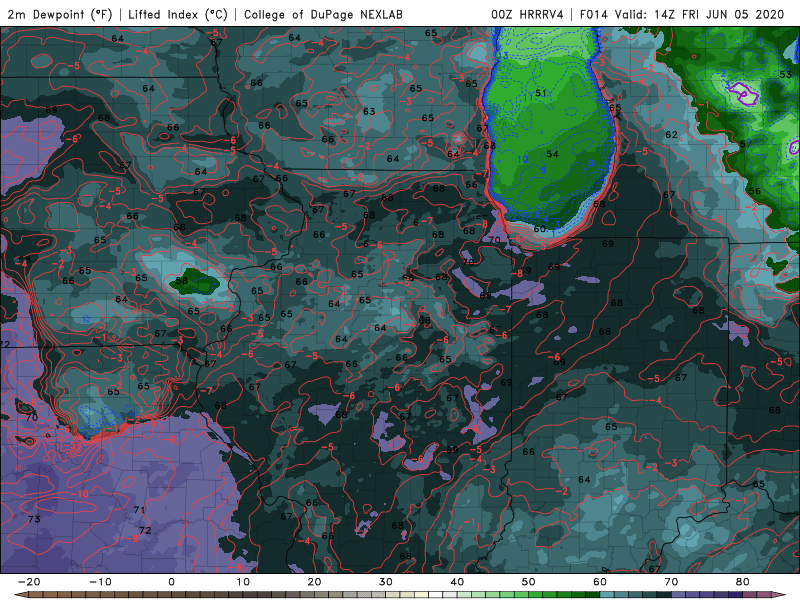
Task: Click the magenta contour in the top-right green area
Action: click(743, 93)
